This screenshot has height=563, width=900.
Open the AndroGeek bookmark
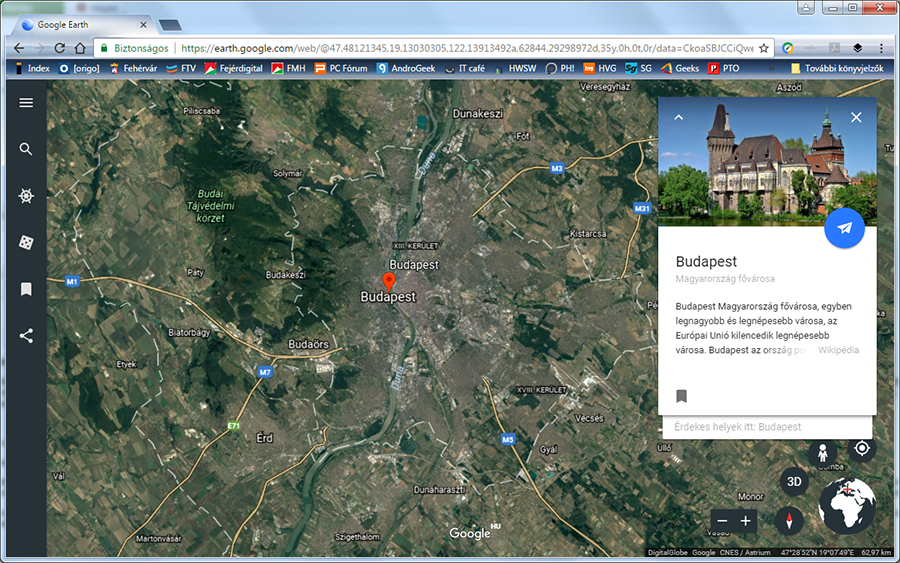coord(406,68)
